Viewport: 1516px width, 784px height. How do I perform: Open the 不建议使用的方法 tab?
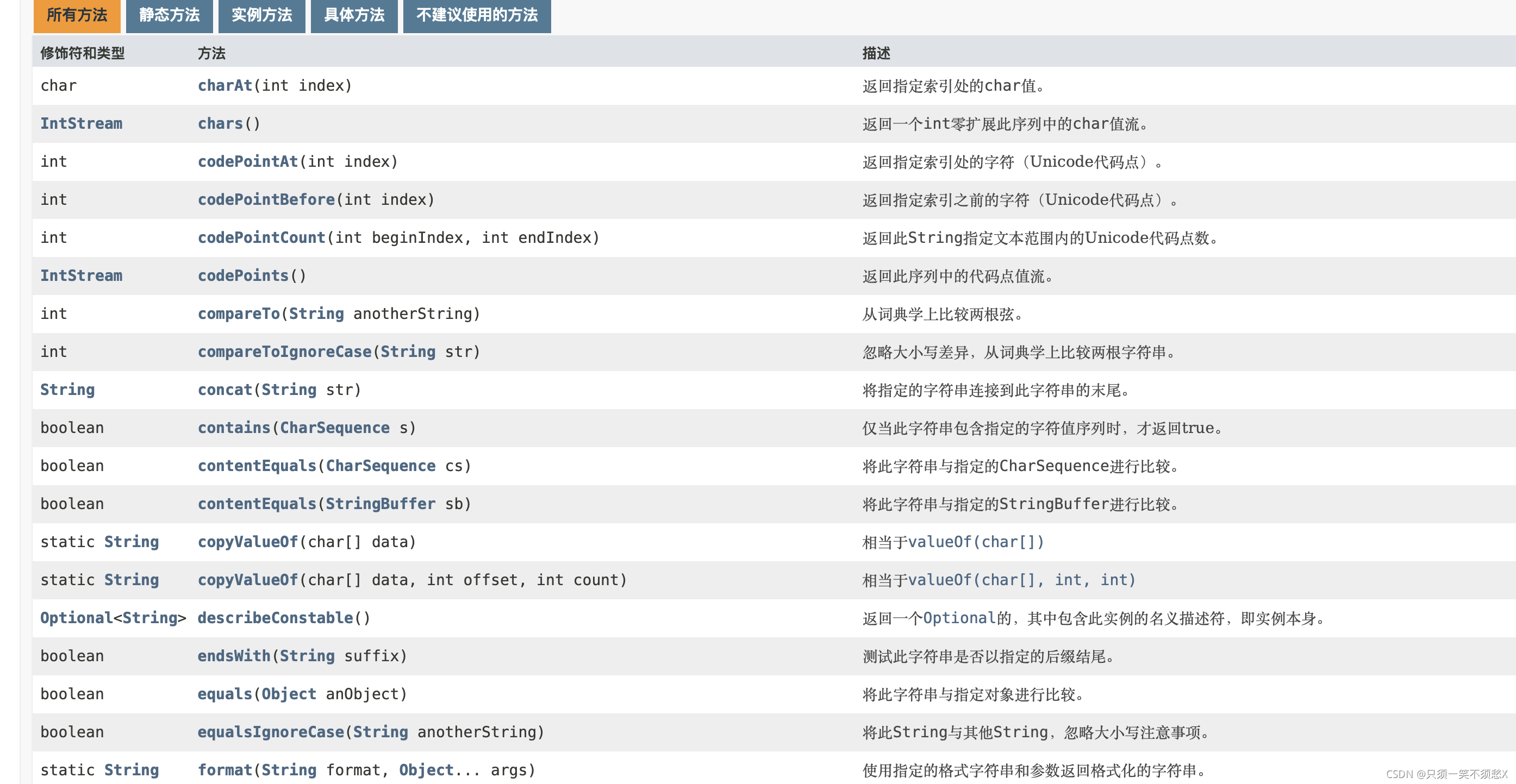coord(477,15)
